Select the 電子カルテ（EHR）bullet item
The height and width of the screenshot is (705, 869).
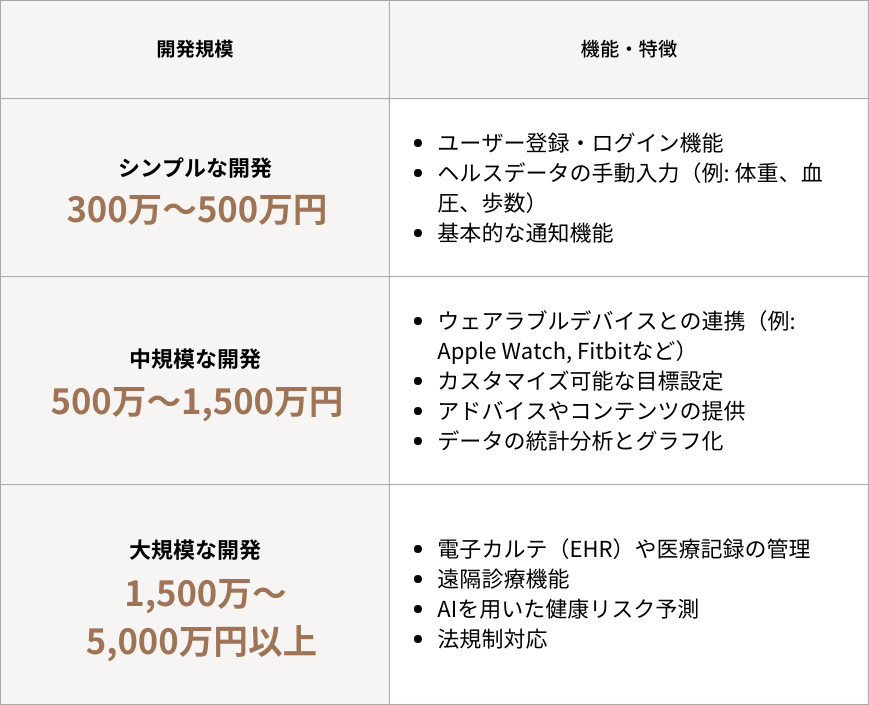624,549
